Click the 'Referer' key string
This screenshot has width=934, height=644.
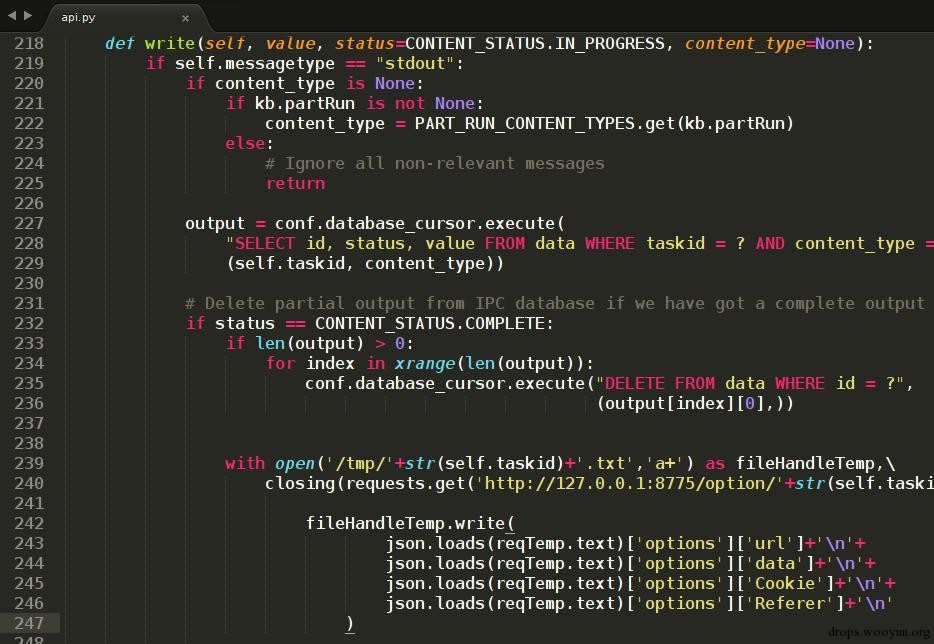click(790, 603)
